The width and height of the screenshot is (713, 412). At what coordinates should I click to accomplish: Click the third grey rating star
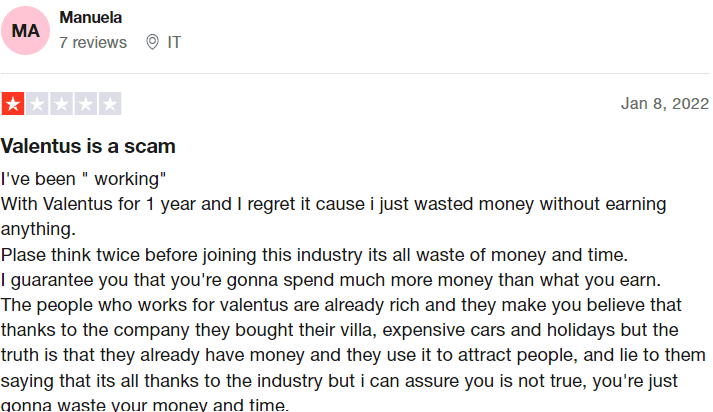[61, 104]
